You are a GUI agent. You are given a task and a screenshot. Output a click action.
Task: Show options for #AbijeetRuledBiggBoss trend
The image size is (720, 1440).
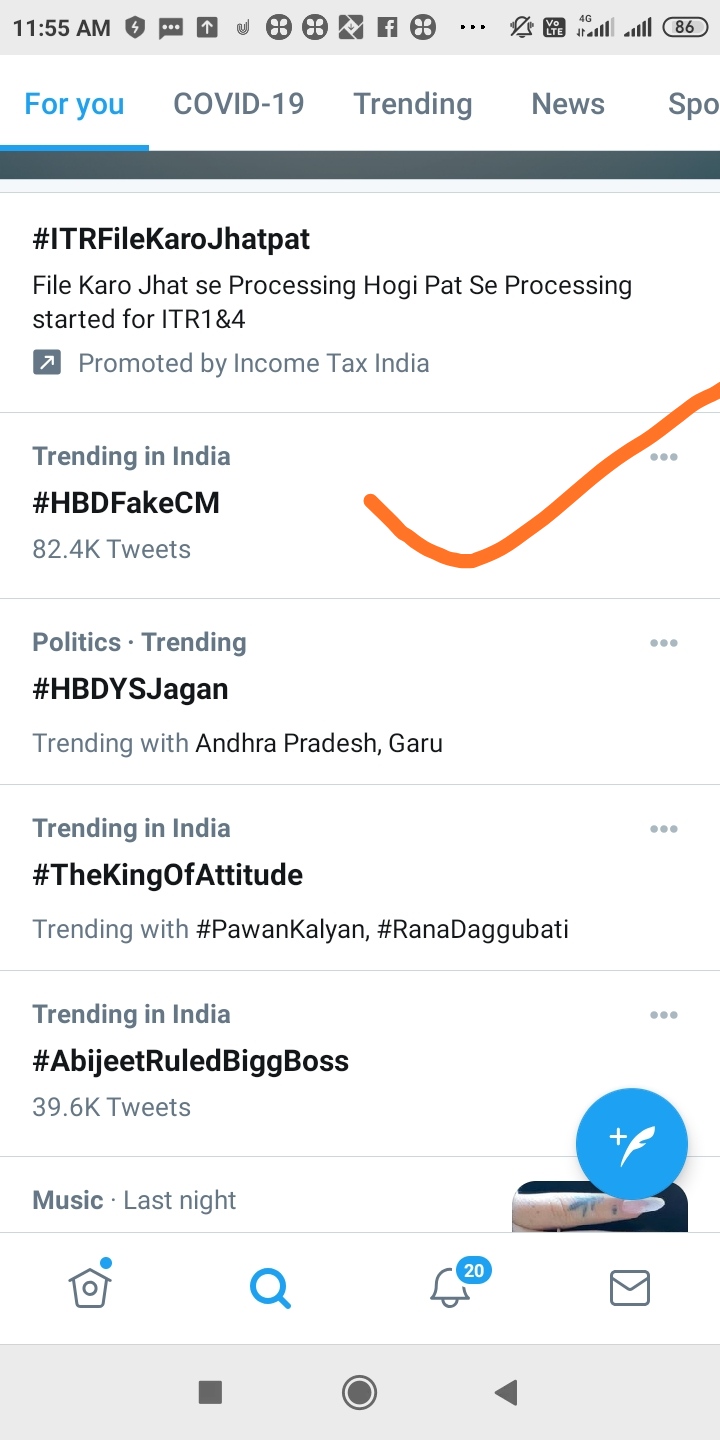(664, 1015)
